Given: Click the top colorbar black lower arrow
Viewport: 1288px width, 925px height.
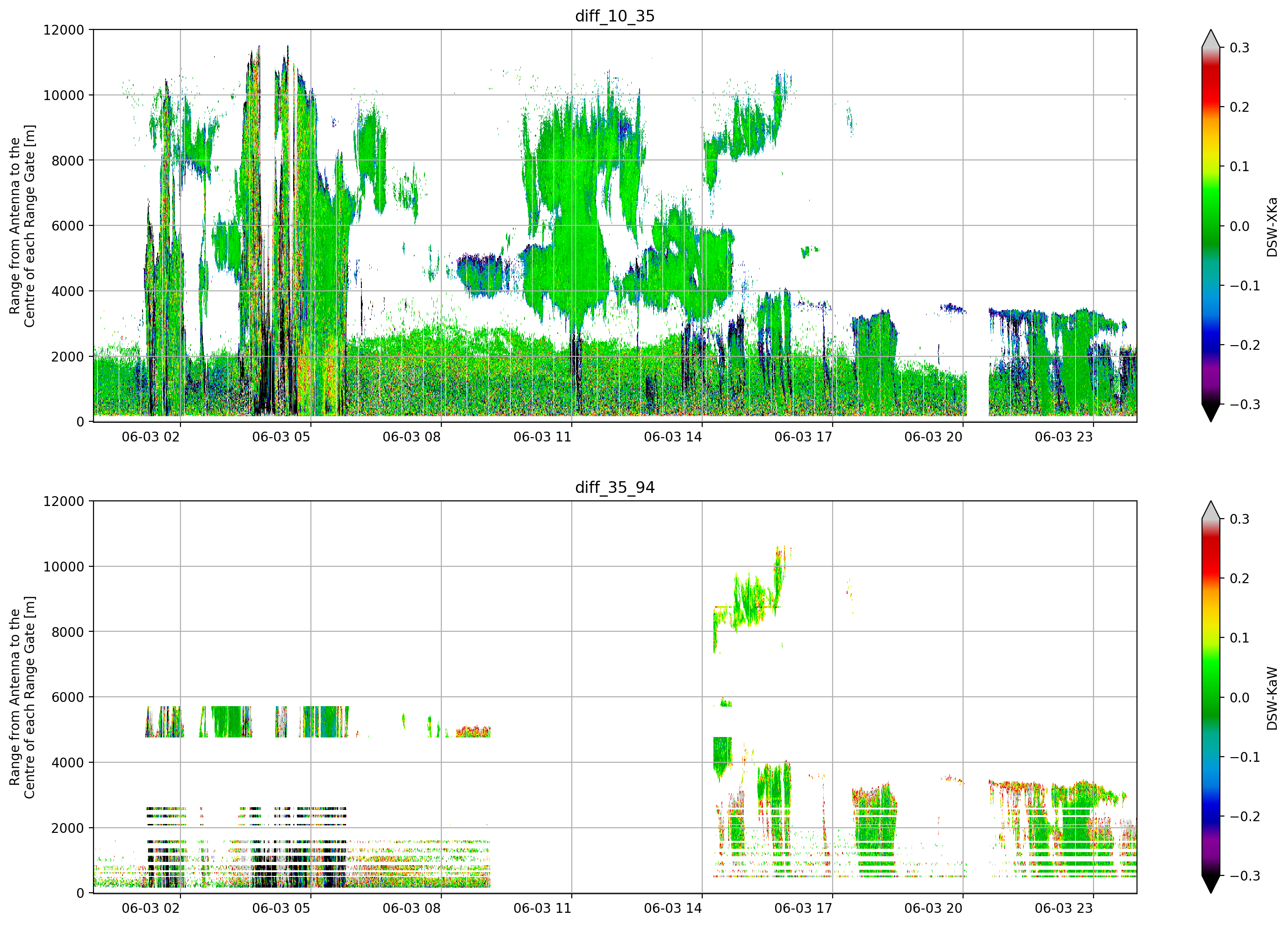Looking at the screenshot, I should click(1211, 413).
